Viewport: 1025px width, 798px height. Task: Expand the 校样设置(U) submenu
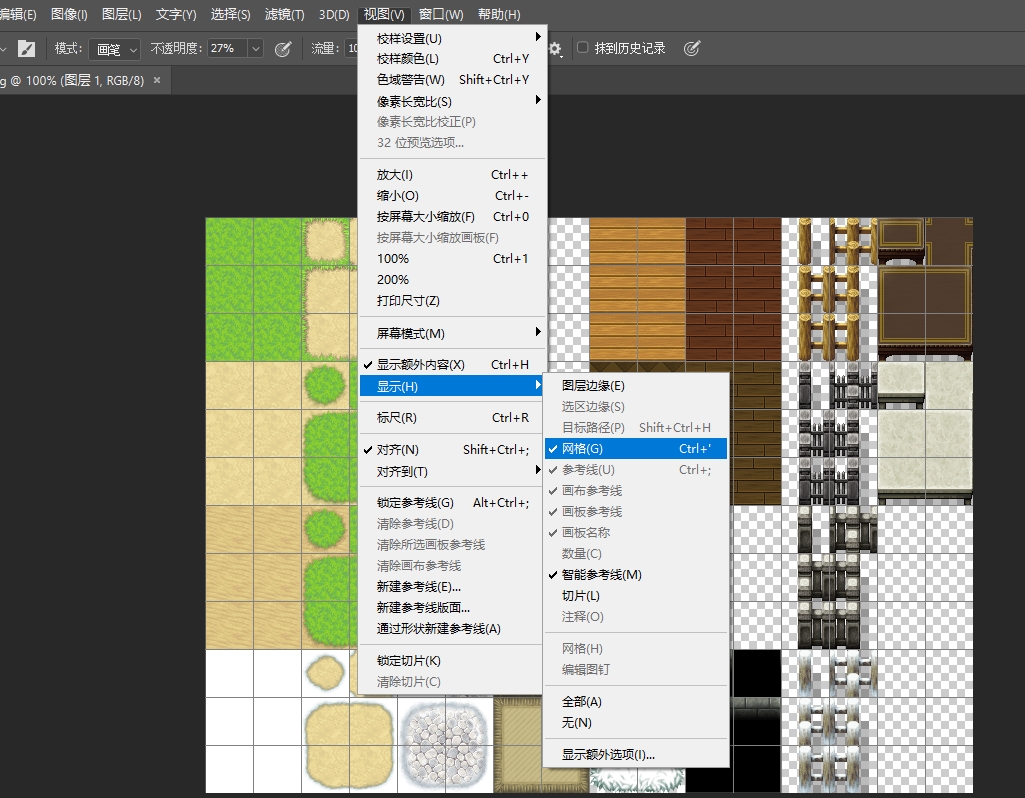click(x=452, y=39)
